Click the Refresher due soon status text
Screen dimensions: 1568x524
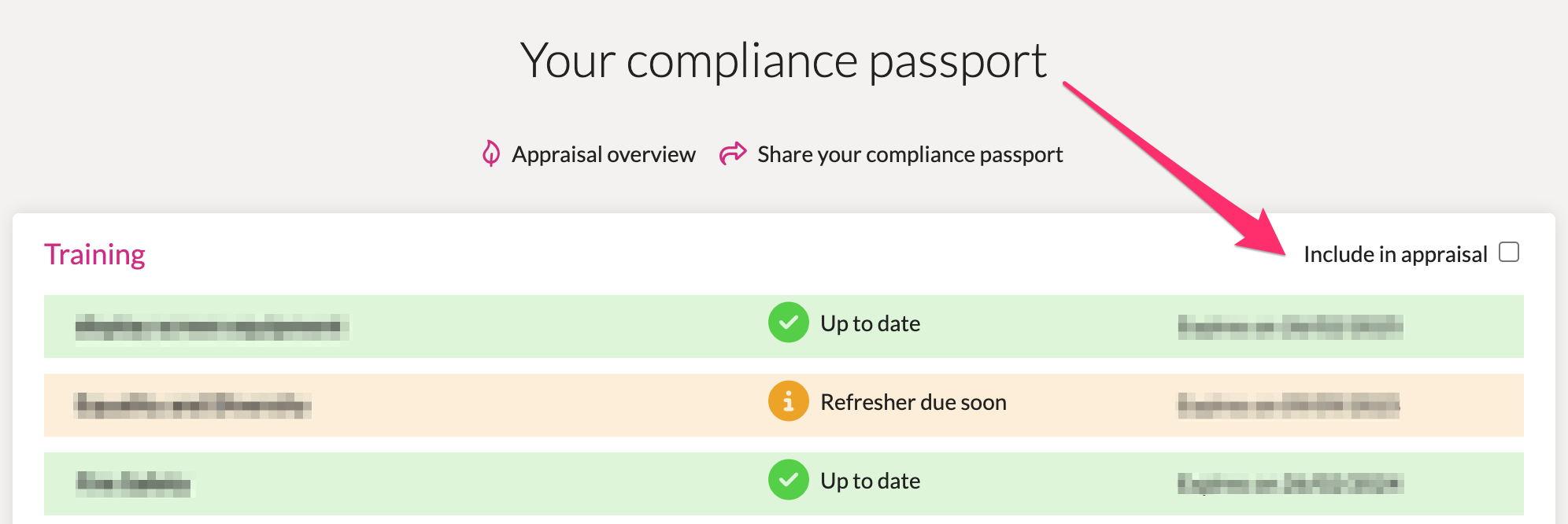click(x=913, y=402)
